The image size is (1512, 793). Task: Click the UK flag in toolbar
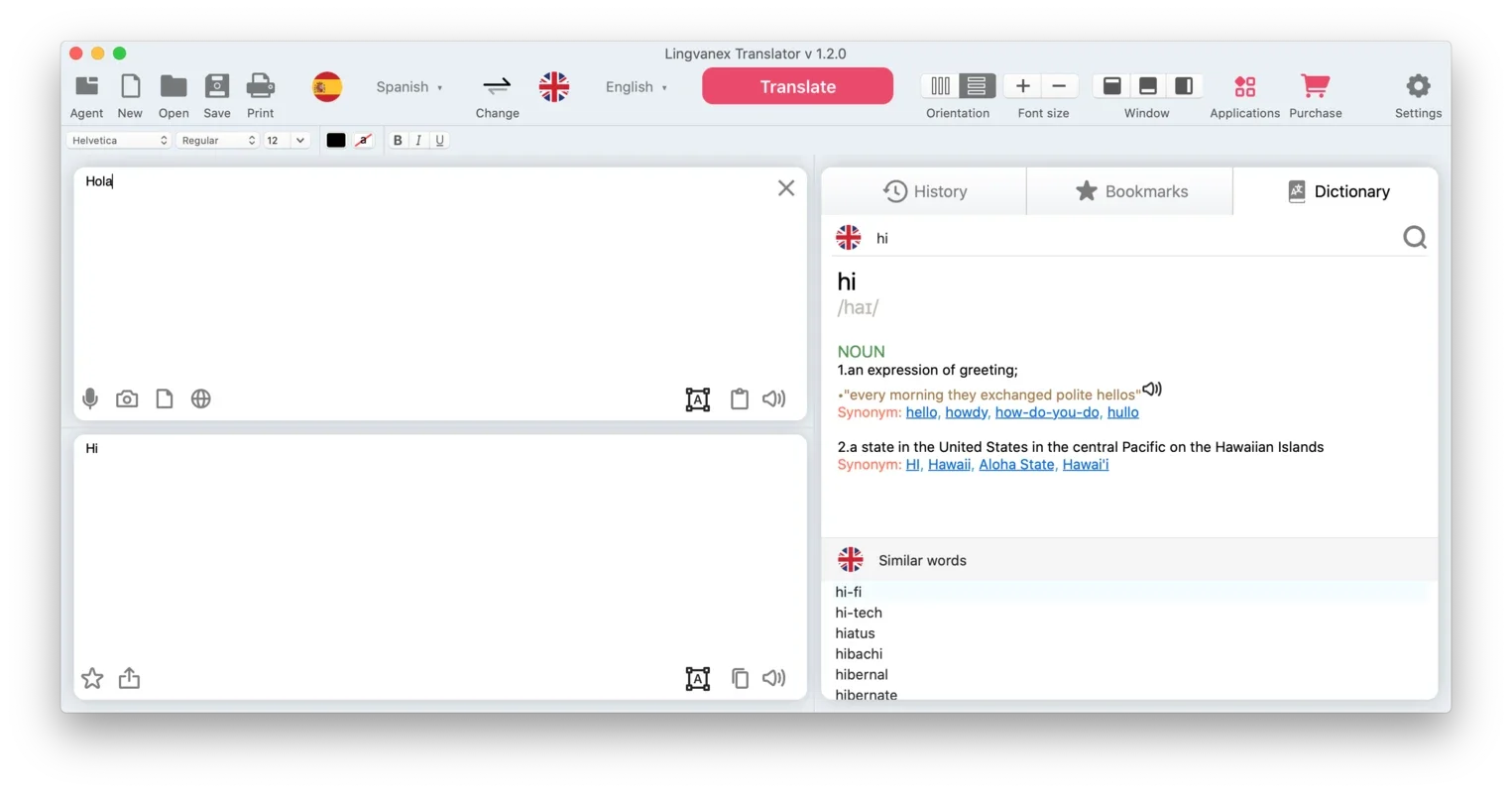click(554, 87)
